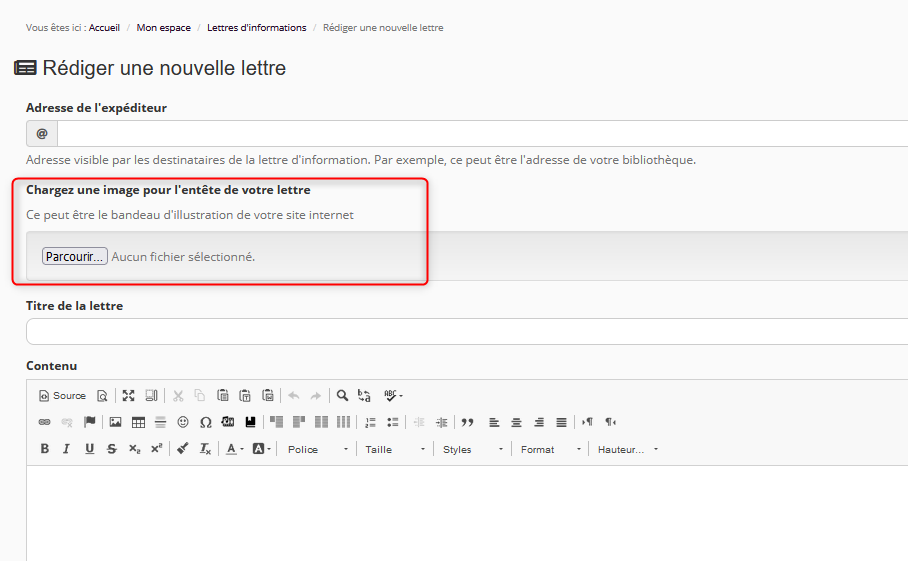
Task: Insert a link using chain icon
Action: click(44, 422)
